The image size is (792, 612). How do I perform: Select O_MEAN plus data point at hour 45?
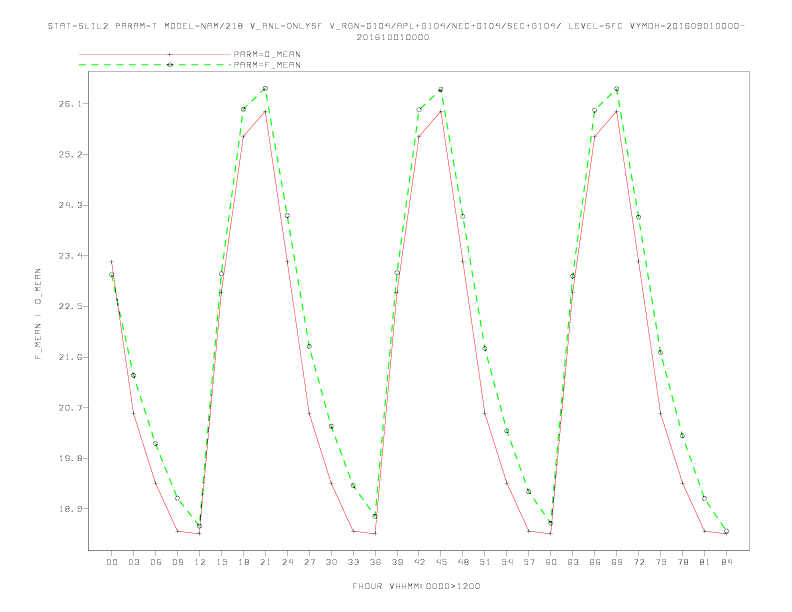coord(441,111)
